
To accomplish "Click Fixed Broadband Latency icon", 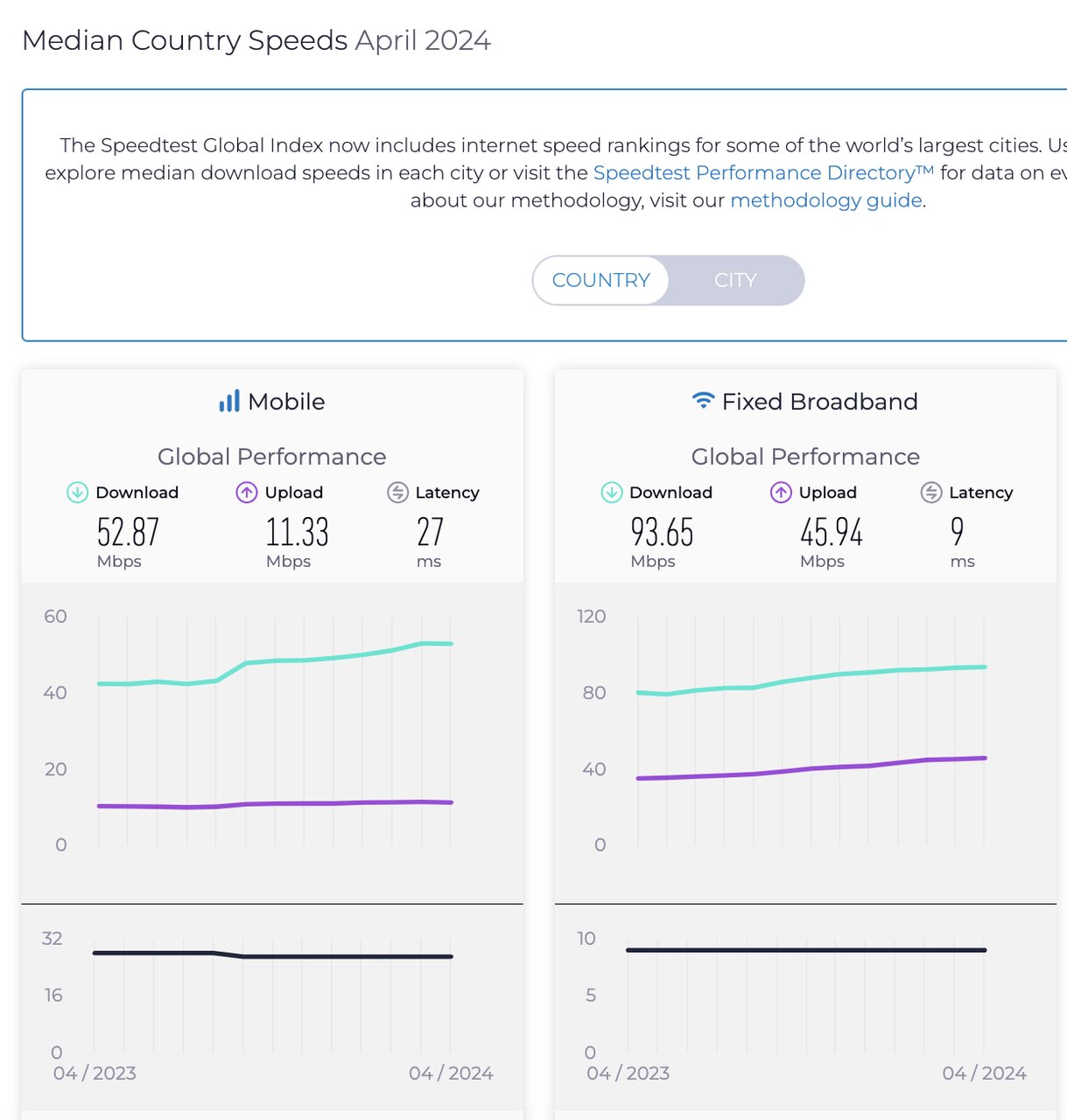I will pyautogui.click(x=931, y=493).
